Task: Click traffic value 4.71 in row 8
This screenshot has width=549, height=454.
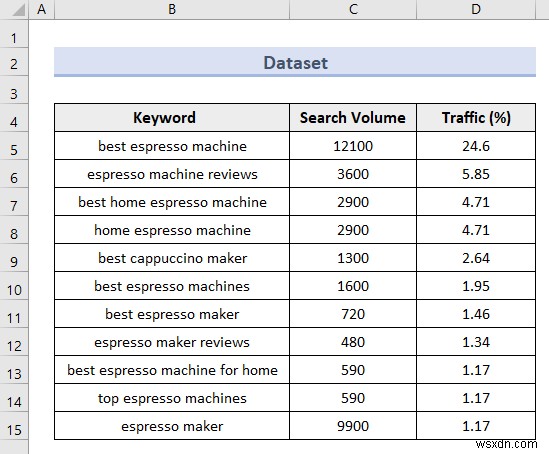Action: tap(476, 230)
